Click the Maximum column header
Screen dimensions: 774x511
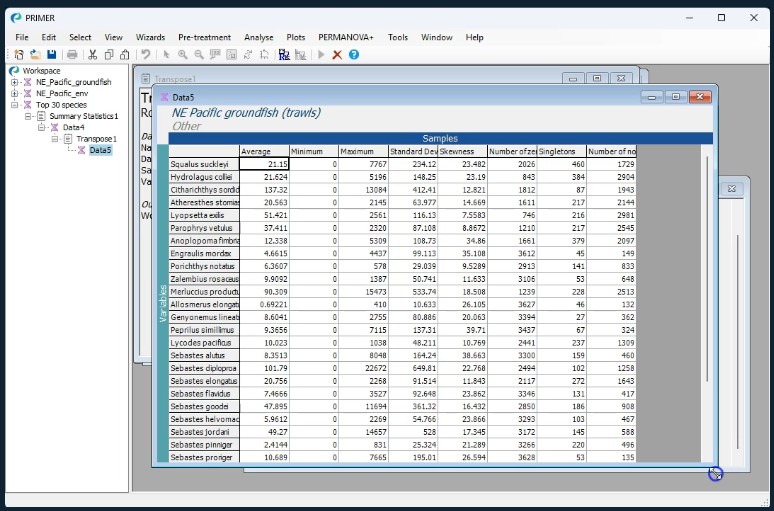click(364, 152)
